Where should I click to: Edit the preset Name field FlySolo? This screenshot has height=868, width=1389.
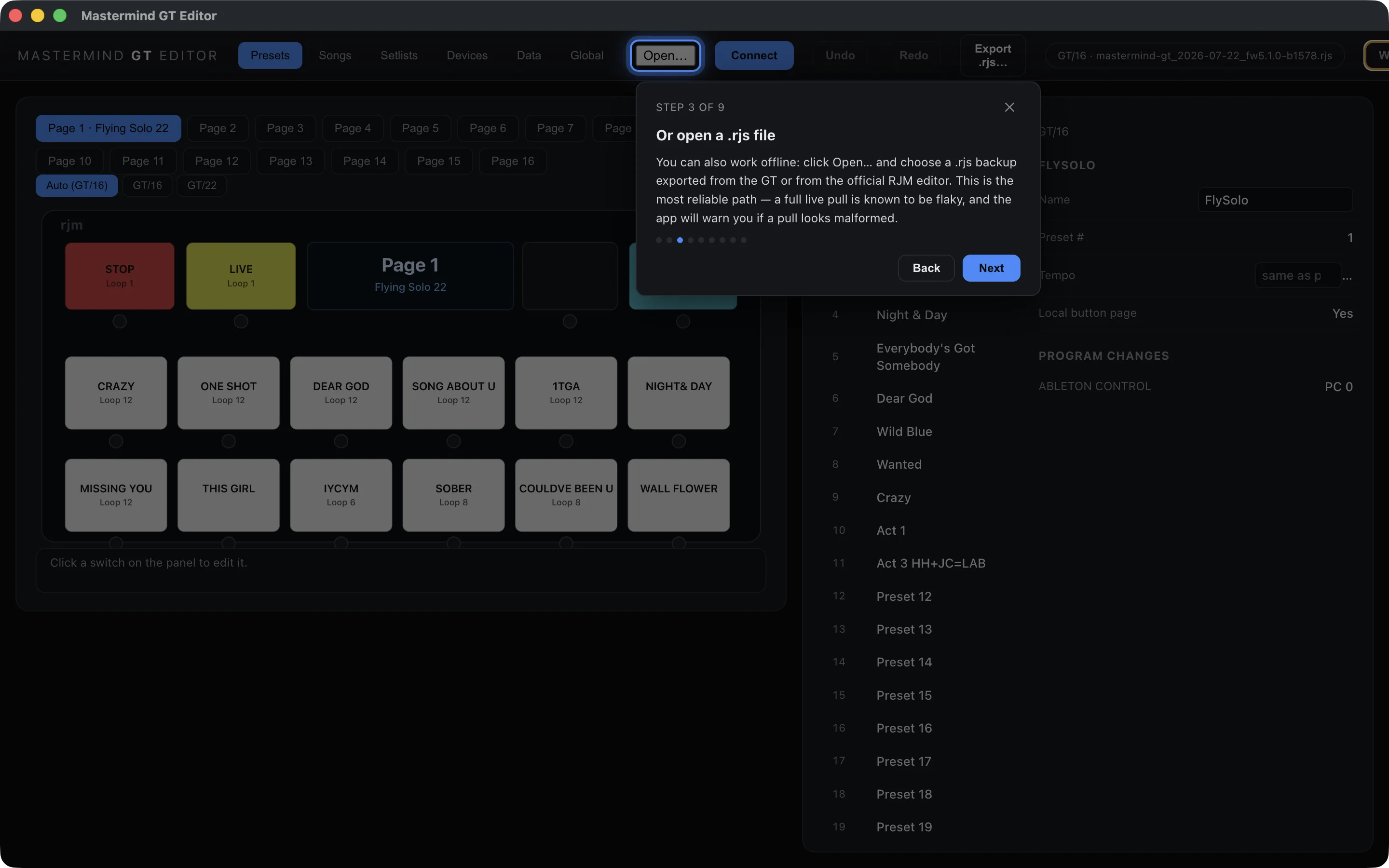pos(1275,200)
